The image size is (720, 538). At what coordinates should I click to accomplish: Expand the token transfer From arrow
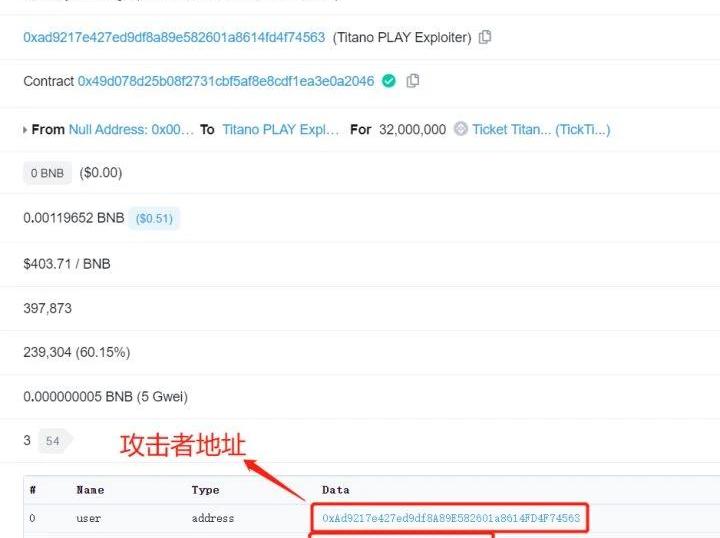point(25,130)
